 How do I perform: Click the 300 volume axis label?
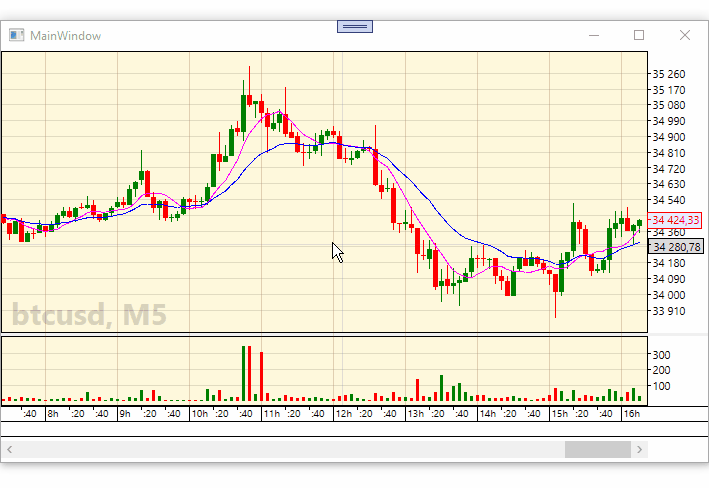click(x=661, y=355)
